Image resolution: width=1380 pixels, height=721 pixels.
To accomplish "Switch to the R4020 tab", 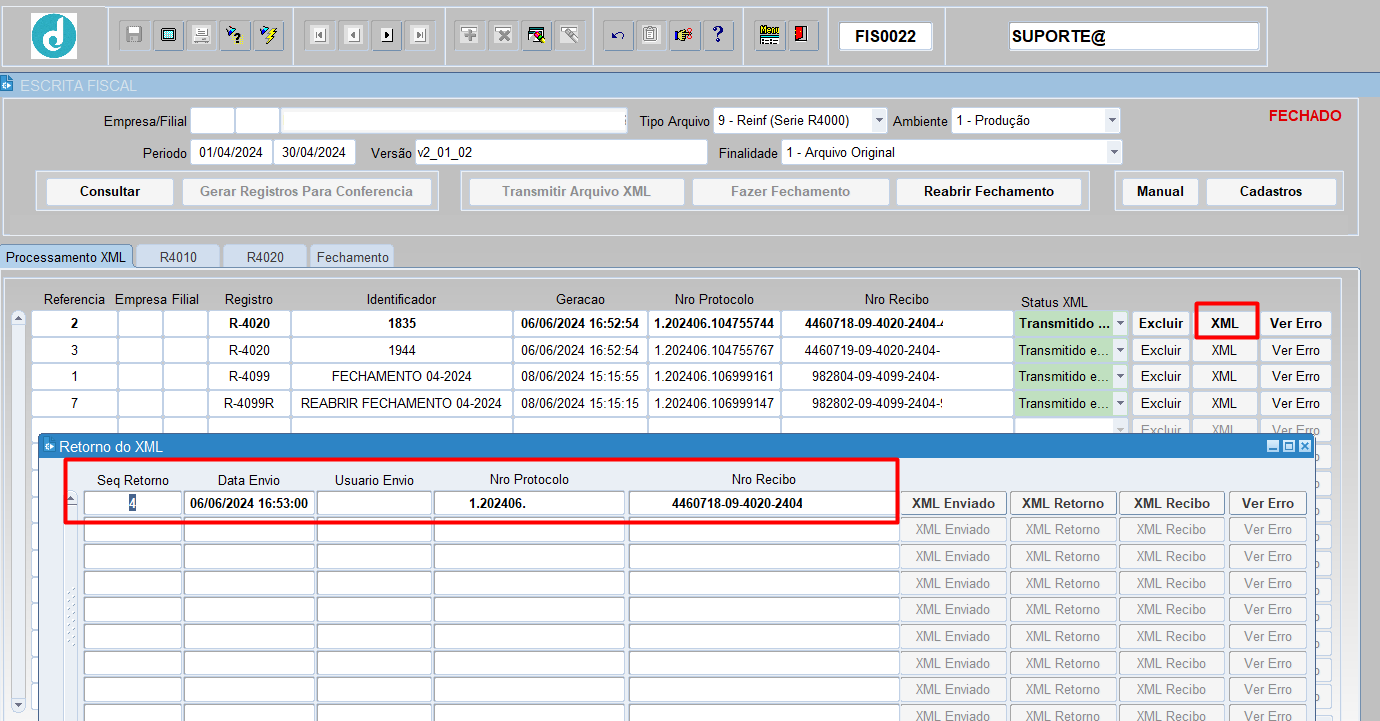I will [x=265, y=257].
